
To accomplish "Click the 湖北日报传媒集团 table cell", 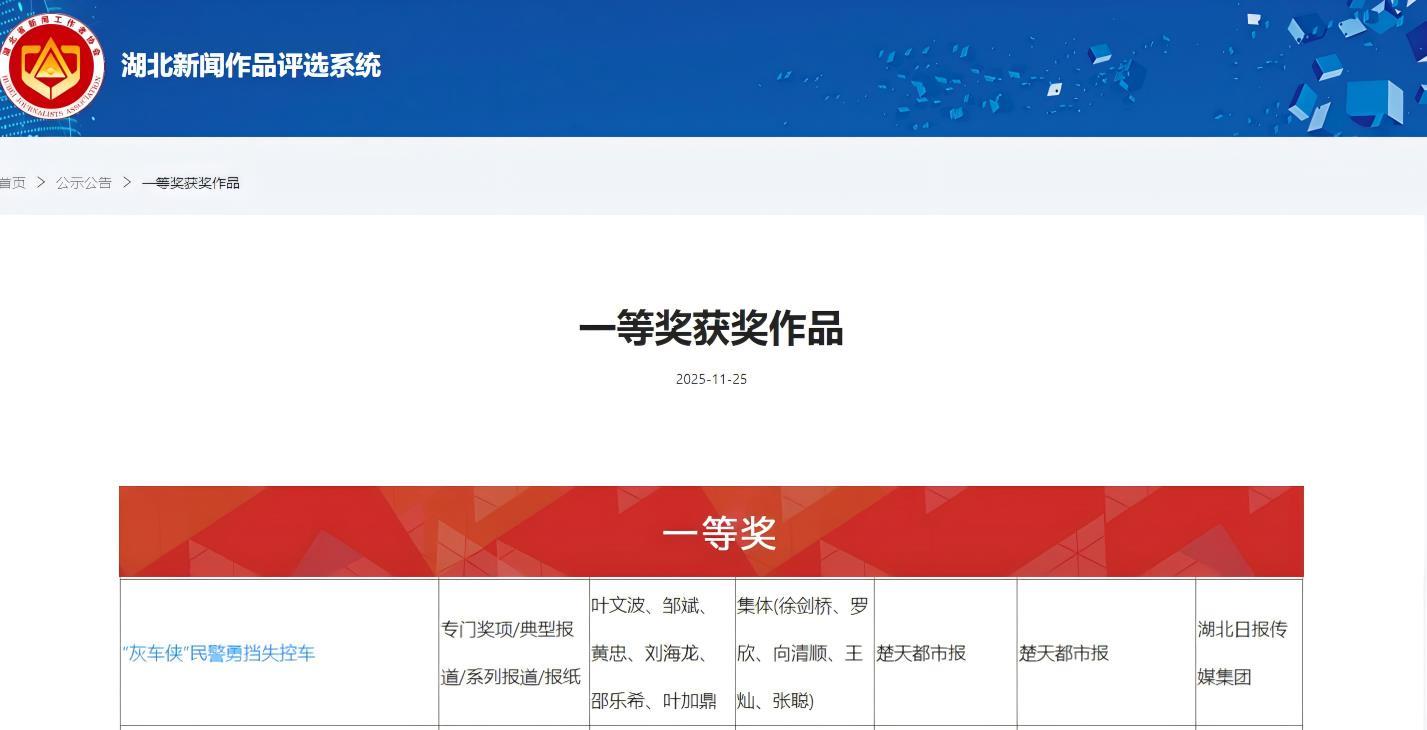I will tap(1242, 653).
